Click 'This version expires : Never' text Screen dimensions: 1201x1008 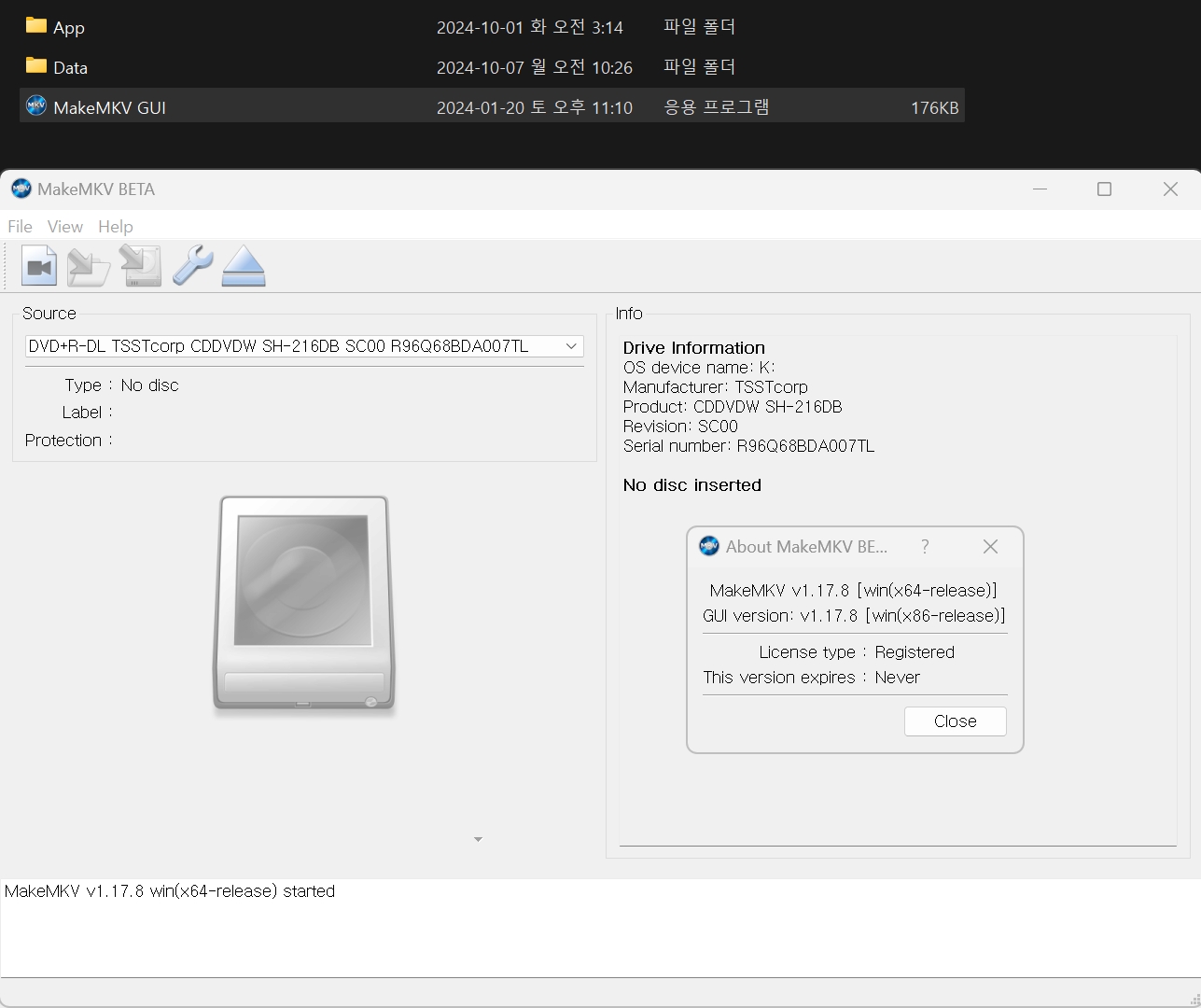[811, 678]
